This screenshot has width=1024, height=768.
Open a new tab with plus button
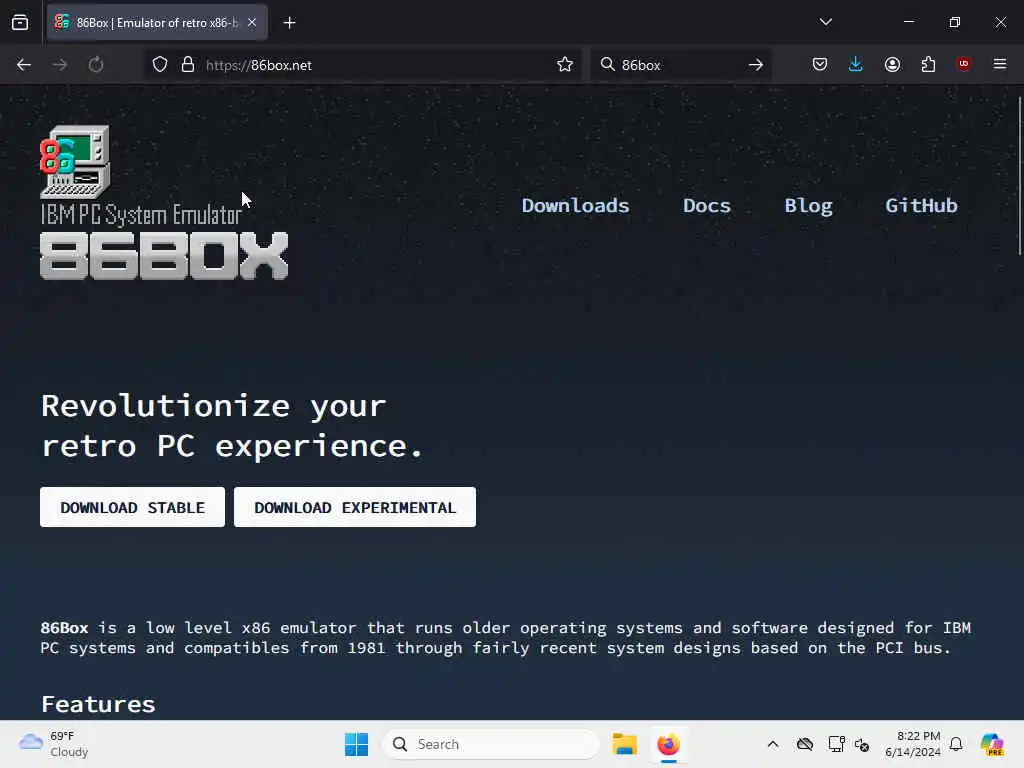(289, 23)
